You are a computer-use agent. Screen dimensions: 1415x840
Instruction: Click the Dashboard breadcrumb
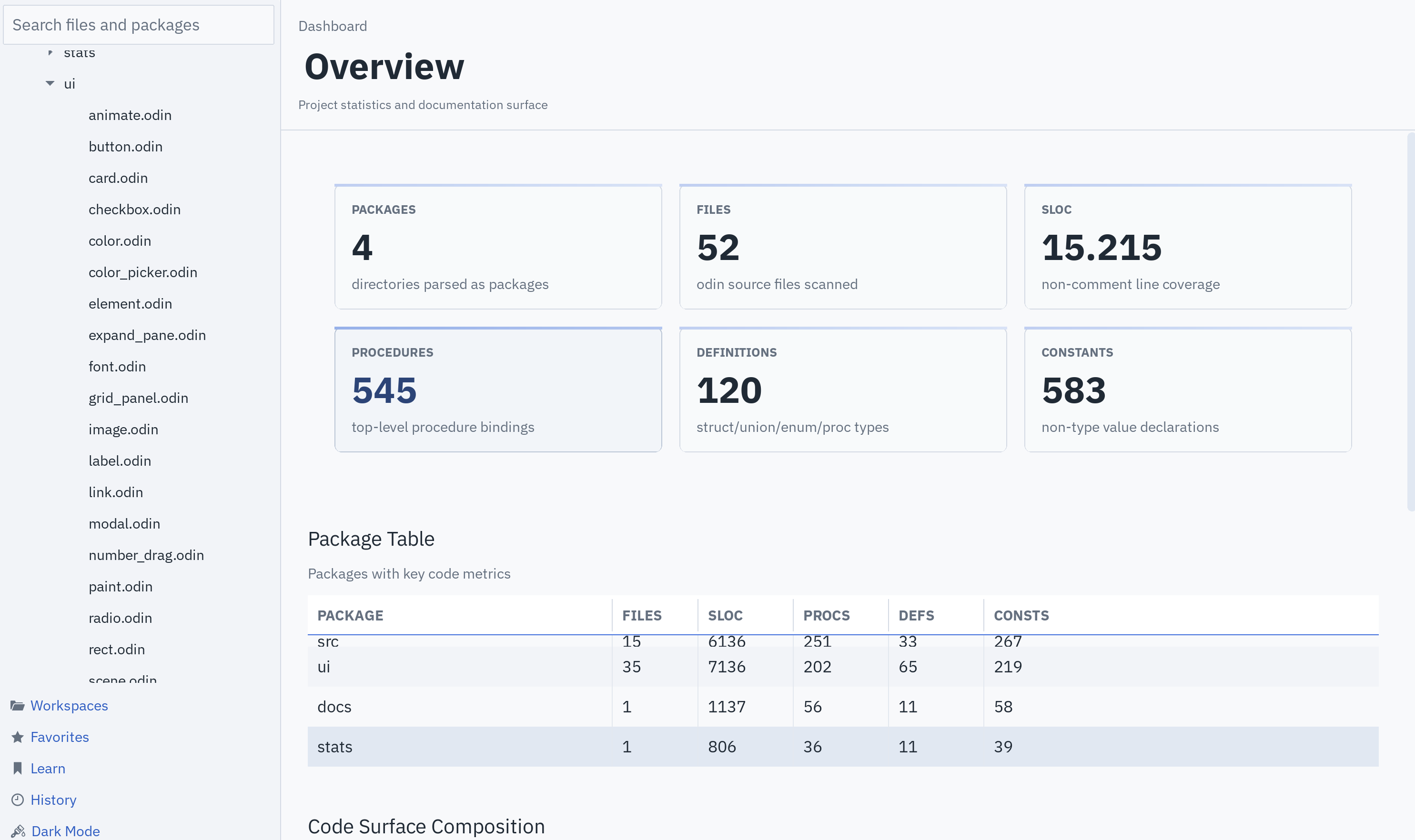[333, 26]
